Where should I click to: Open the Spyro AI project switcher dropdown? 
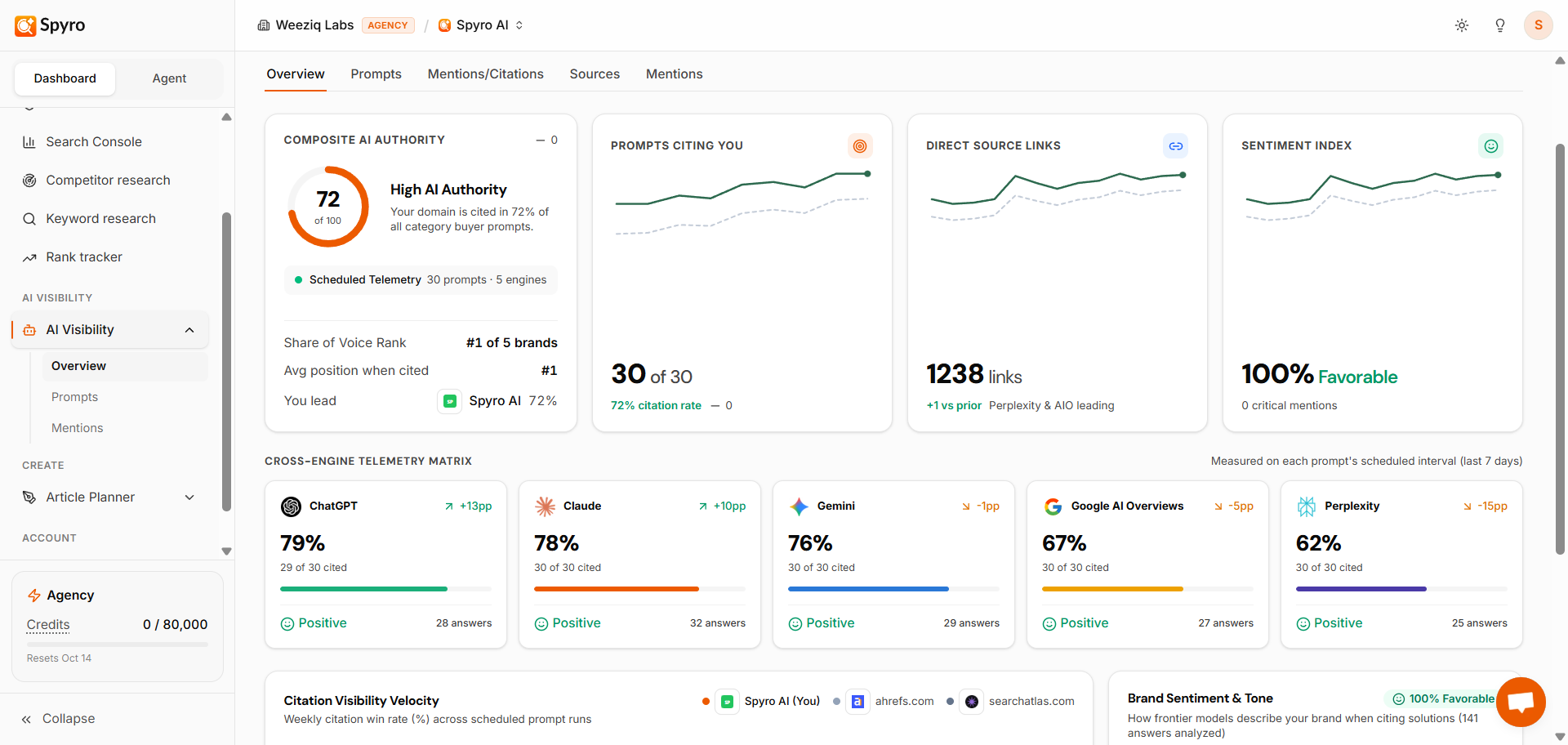point(481,25)
